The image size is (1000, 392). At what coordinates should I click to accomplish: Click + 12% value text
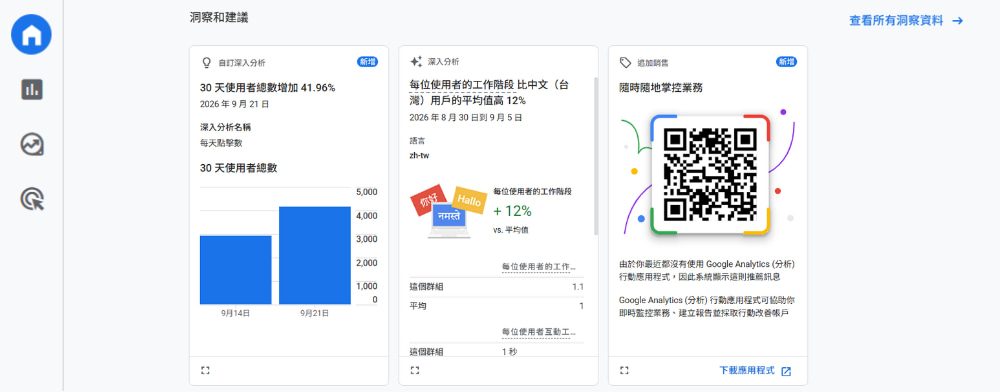coord(512,211)
